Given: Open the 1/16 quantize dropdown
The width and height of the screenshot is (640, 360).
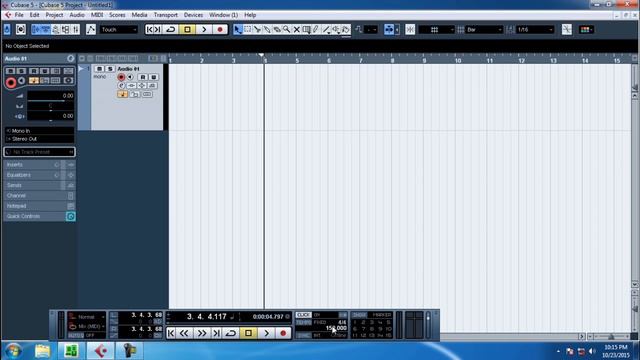Looking at the screenshot, I should 535,29.
